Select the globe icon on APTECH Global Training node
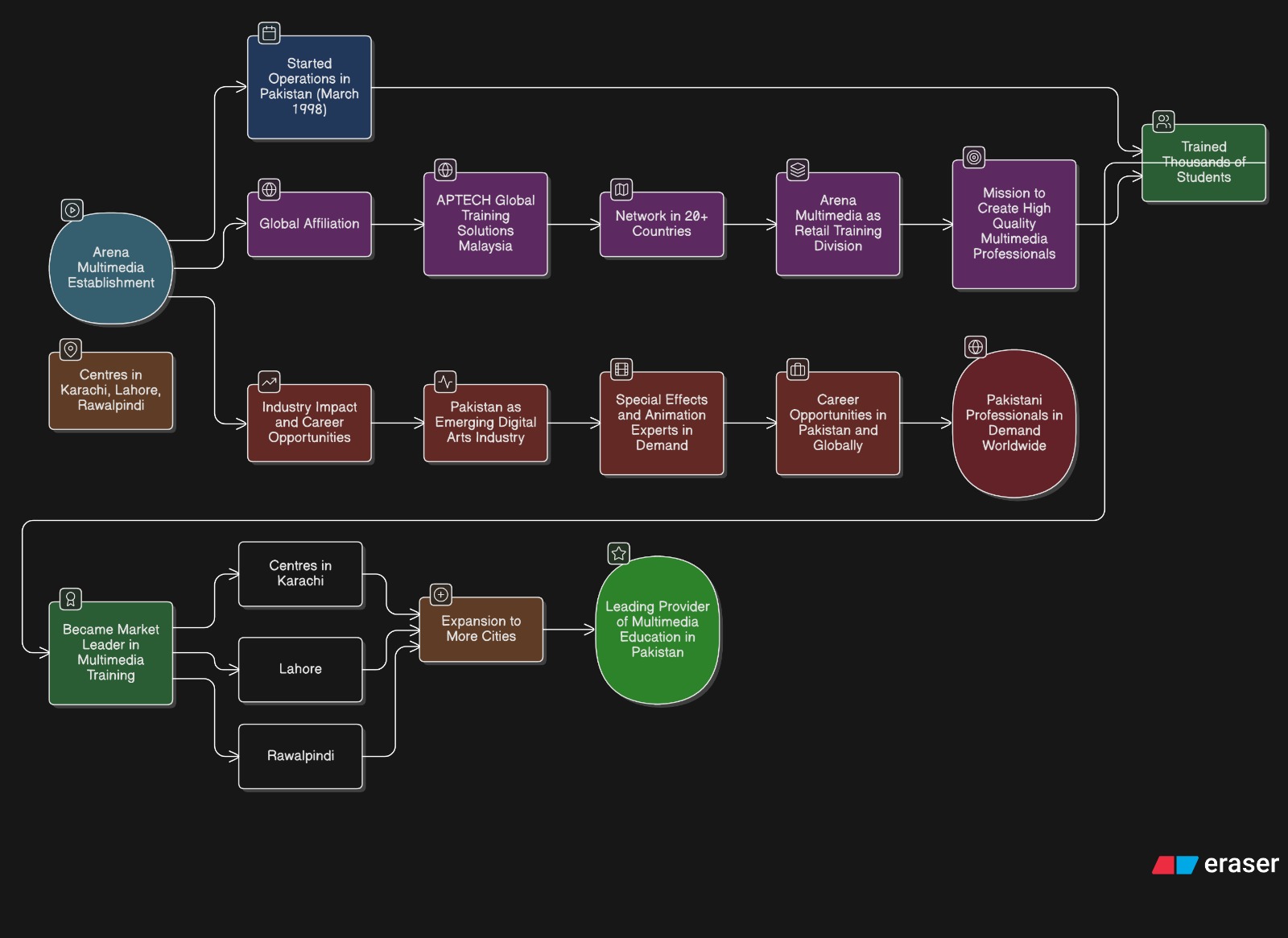This screenshot has width=1288, height=938. point(445,170)
